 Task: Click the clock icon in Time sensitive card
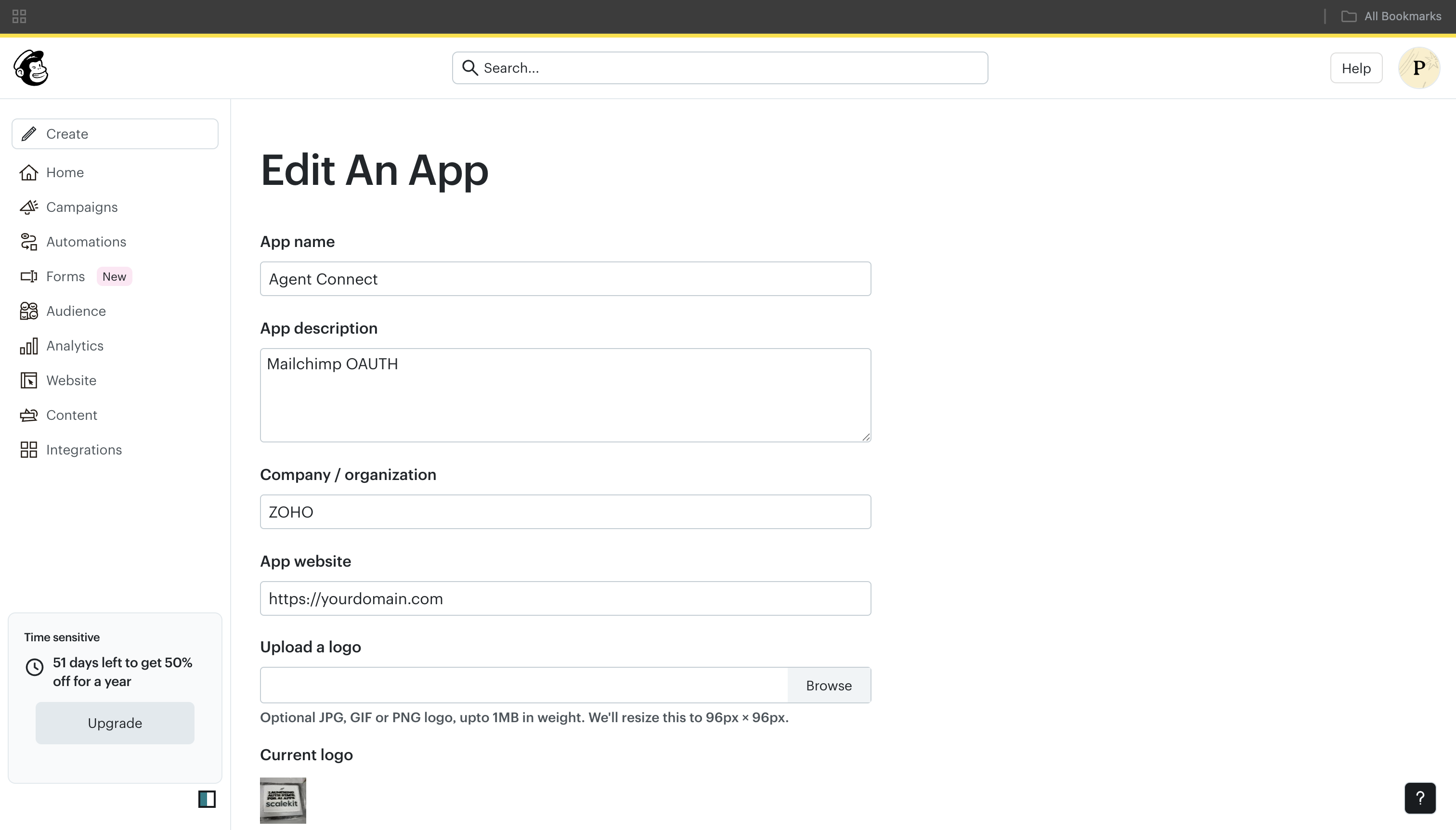pyautogui.click(x=35, y=667)
